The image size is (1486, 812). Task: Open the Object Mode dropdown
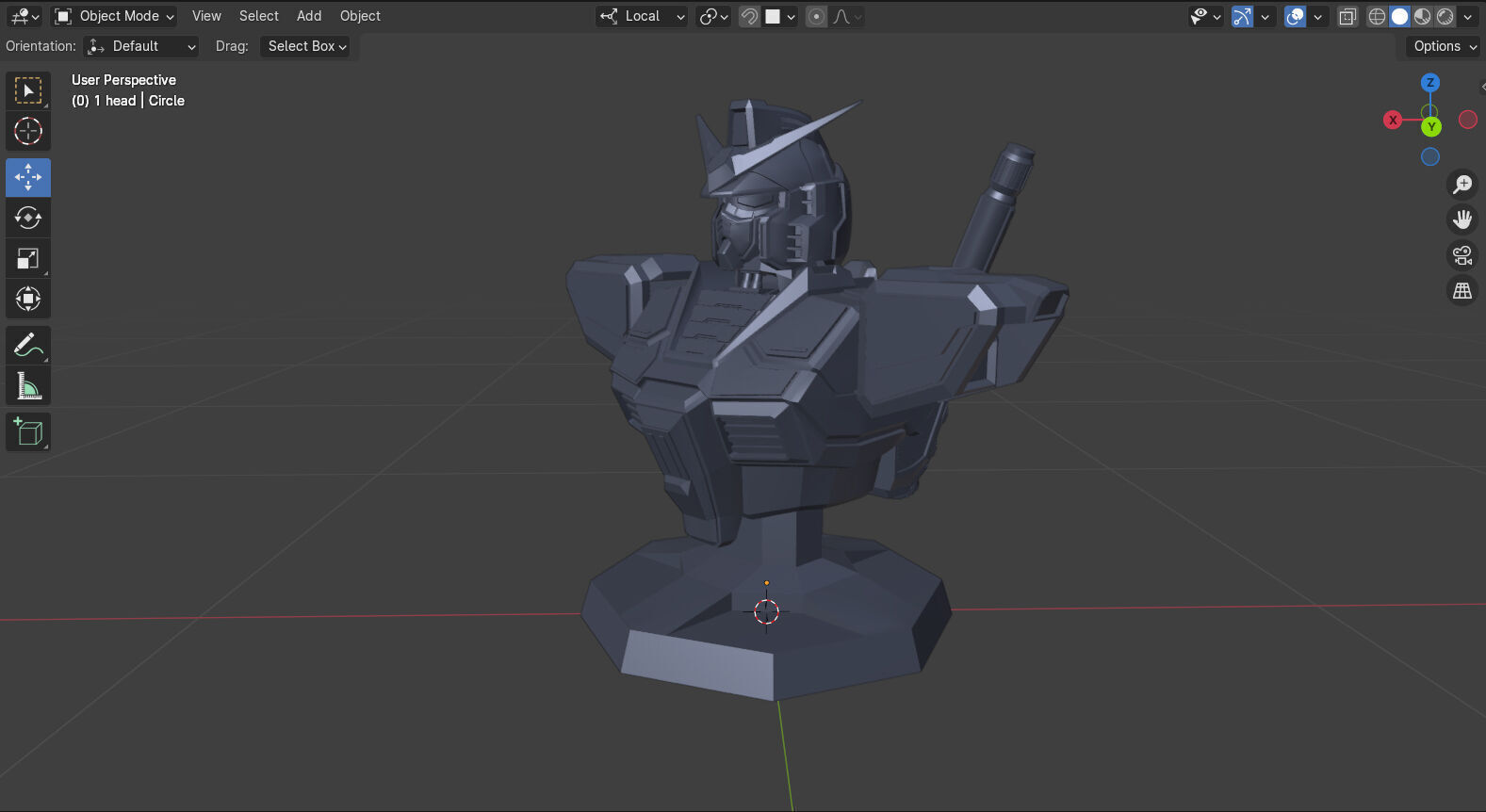coord(114,16)
